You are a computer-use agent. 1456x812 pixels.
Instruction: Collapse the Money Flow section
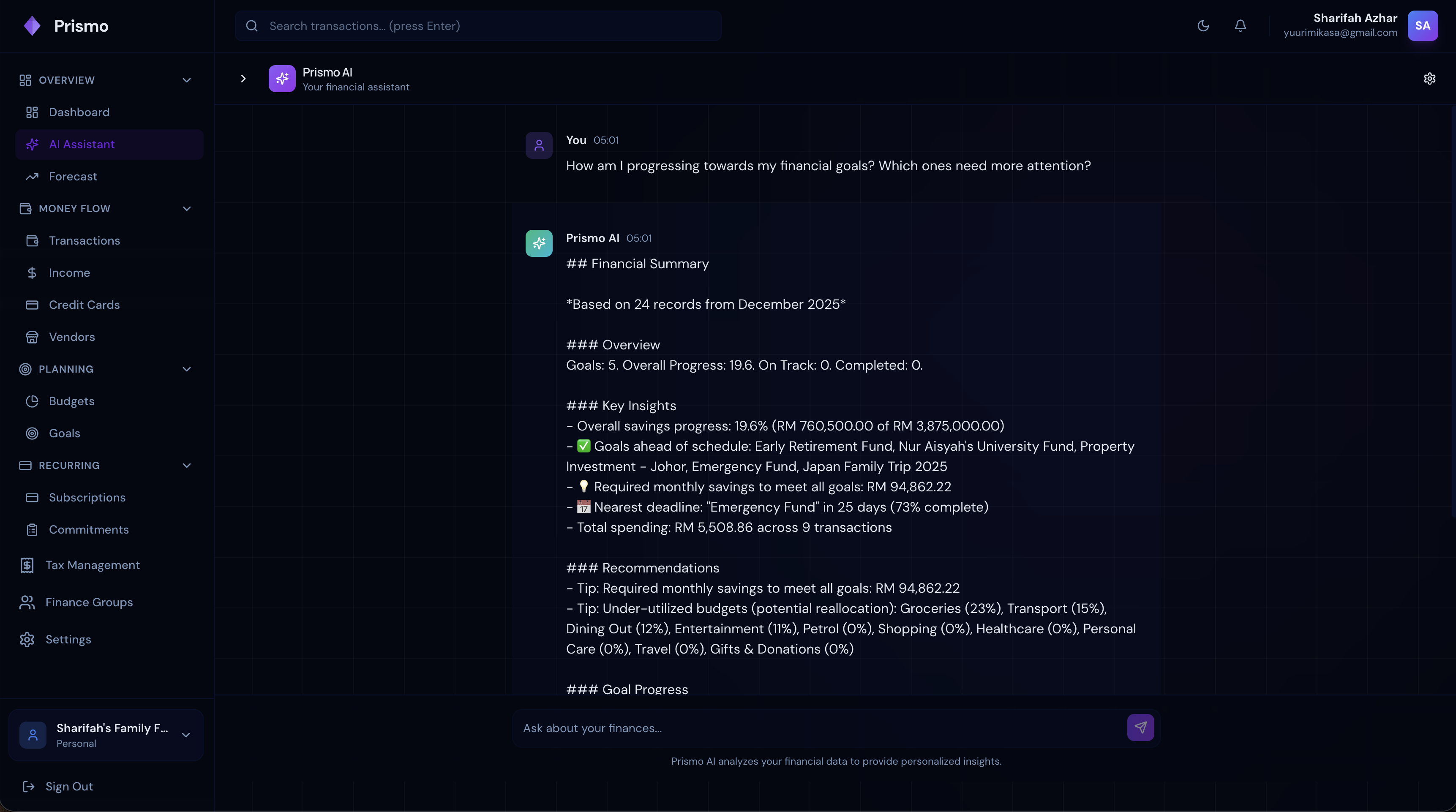186,209
